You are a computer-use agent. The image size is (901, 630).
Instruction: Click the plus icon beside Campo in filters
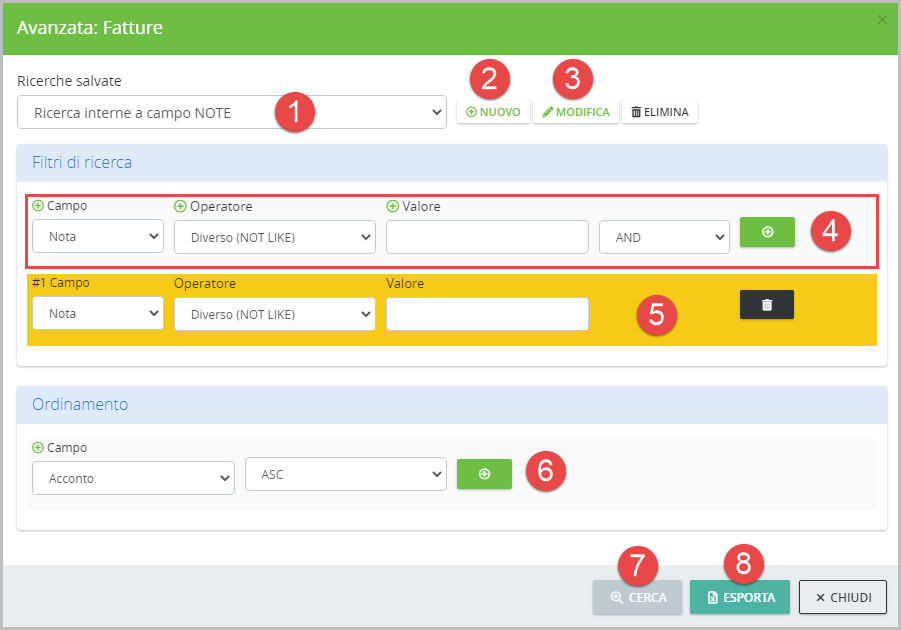(x=38, y=206)
